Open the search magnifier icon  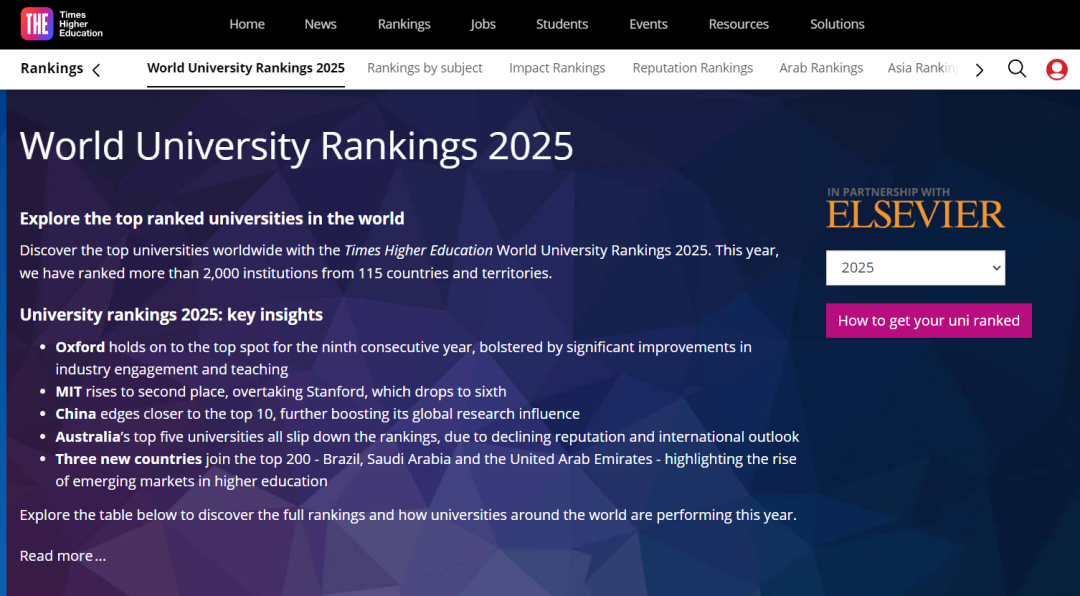[x=1017, y=69]
